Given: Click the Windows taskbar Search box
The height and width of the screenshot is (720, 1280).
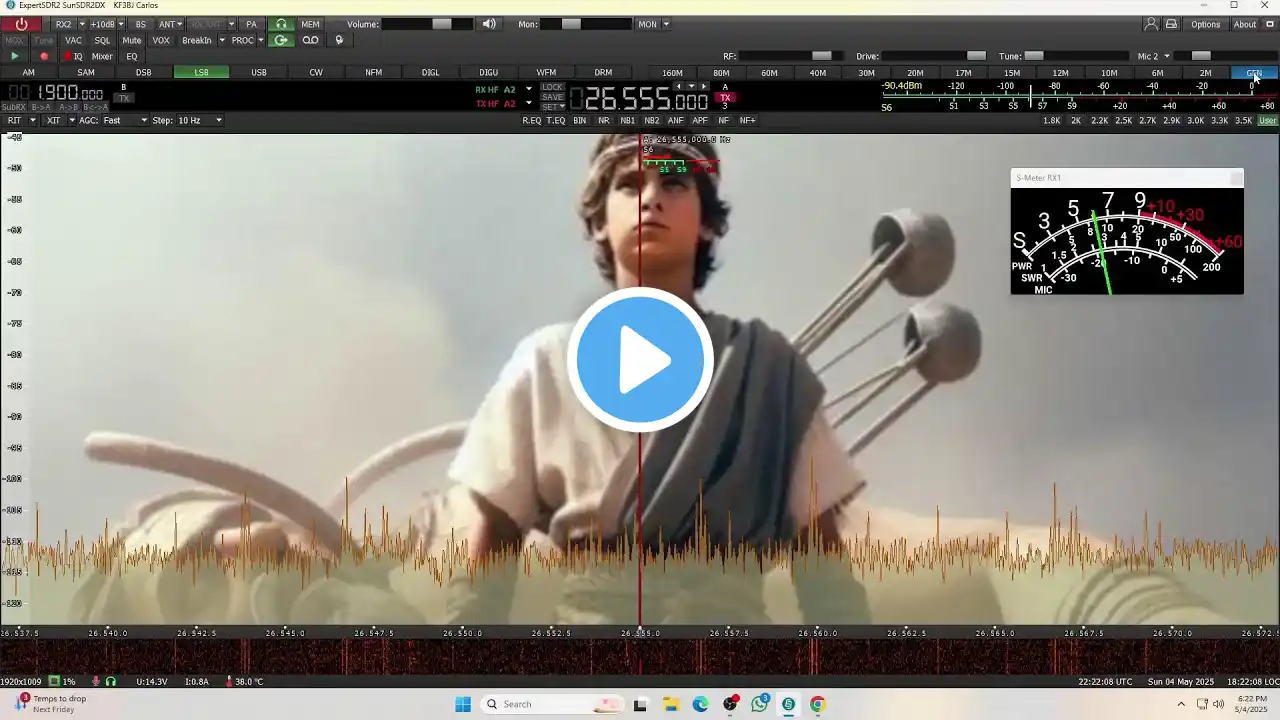Looking at the screenshot, I should pyautogui.click(x=552, y=704).
